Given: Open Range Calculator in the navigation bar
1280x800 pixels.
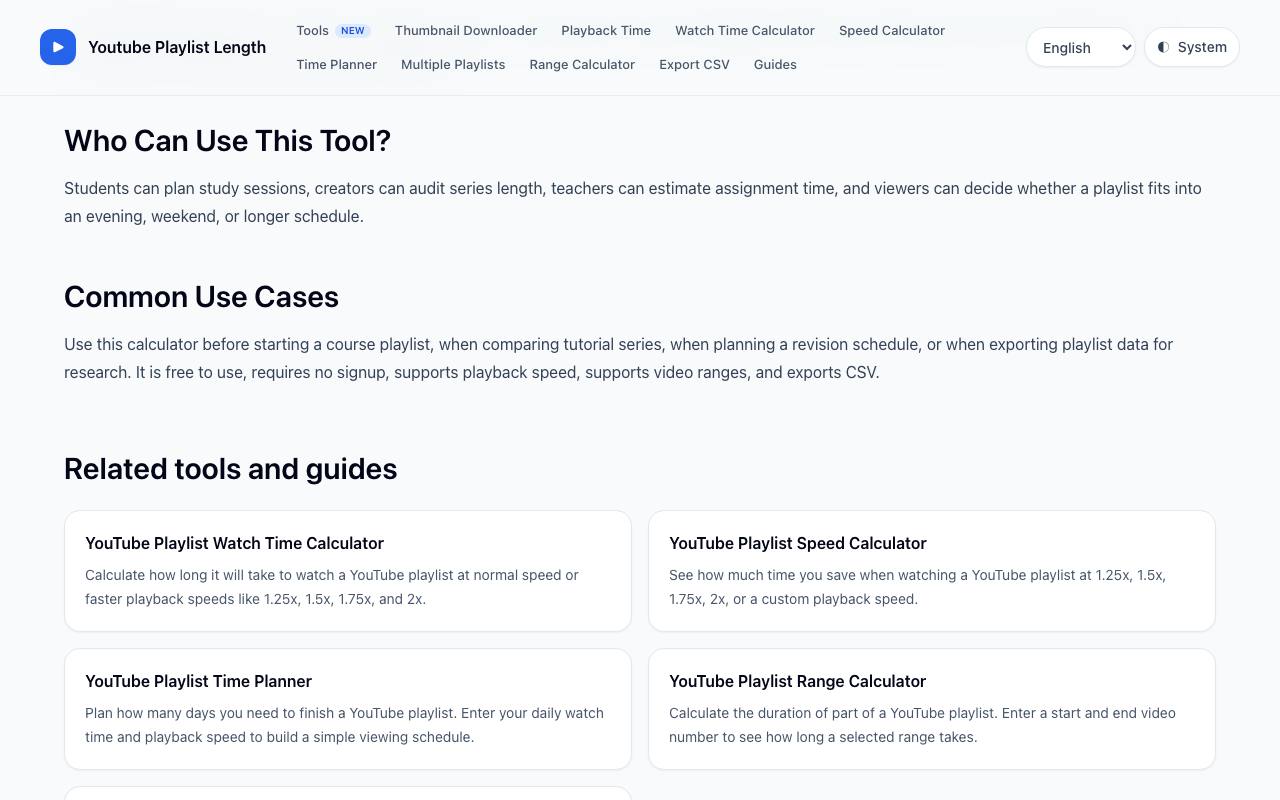Looking at the screenshot, I should coord(582,65).
